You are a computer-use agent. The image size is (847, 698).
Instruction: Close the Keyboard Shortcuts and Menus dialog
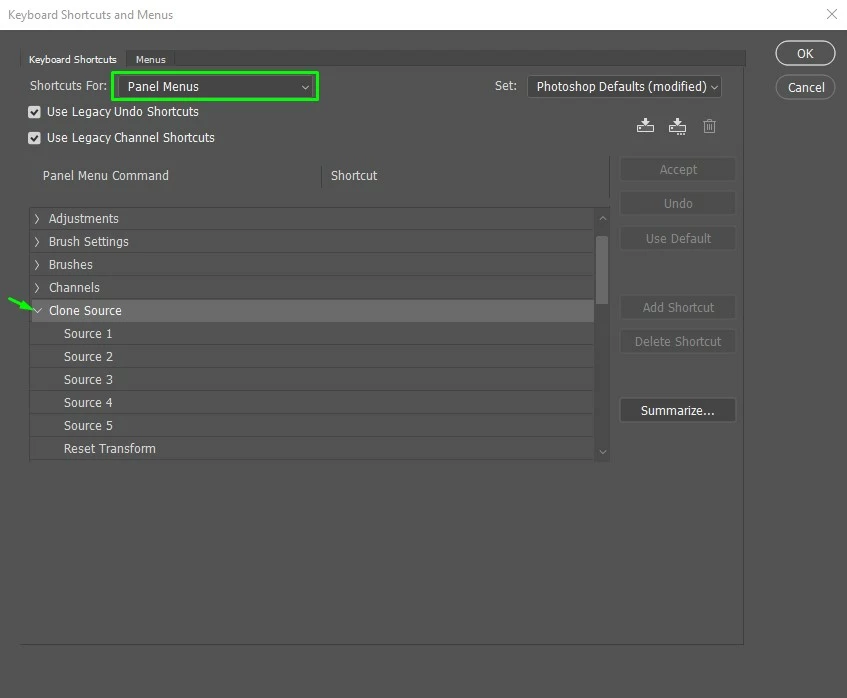(831, 14)
